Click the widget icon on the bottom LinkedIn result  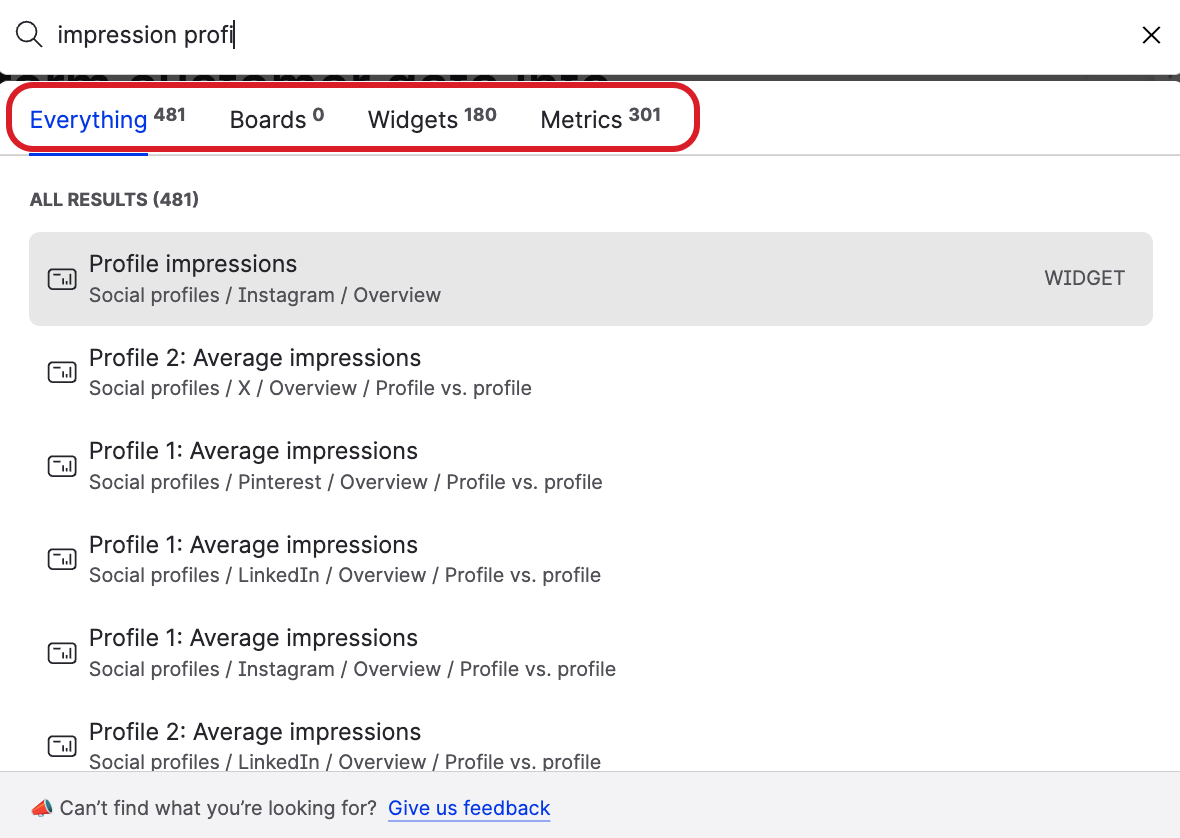[x=61, y=745]
